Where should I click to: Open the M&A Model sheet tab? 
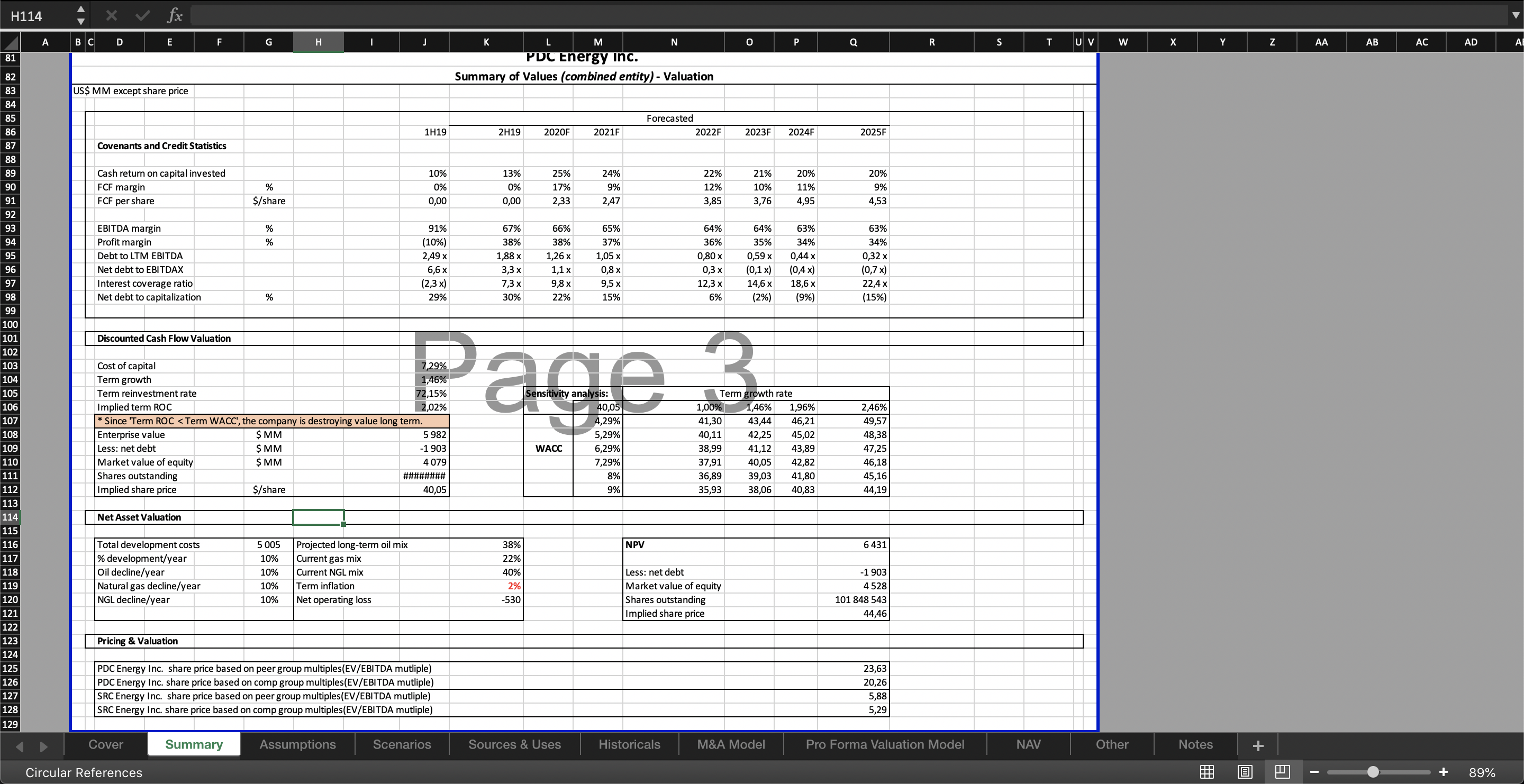point(731,744)
